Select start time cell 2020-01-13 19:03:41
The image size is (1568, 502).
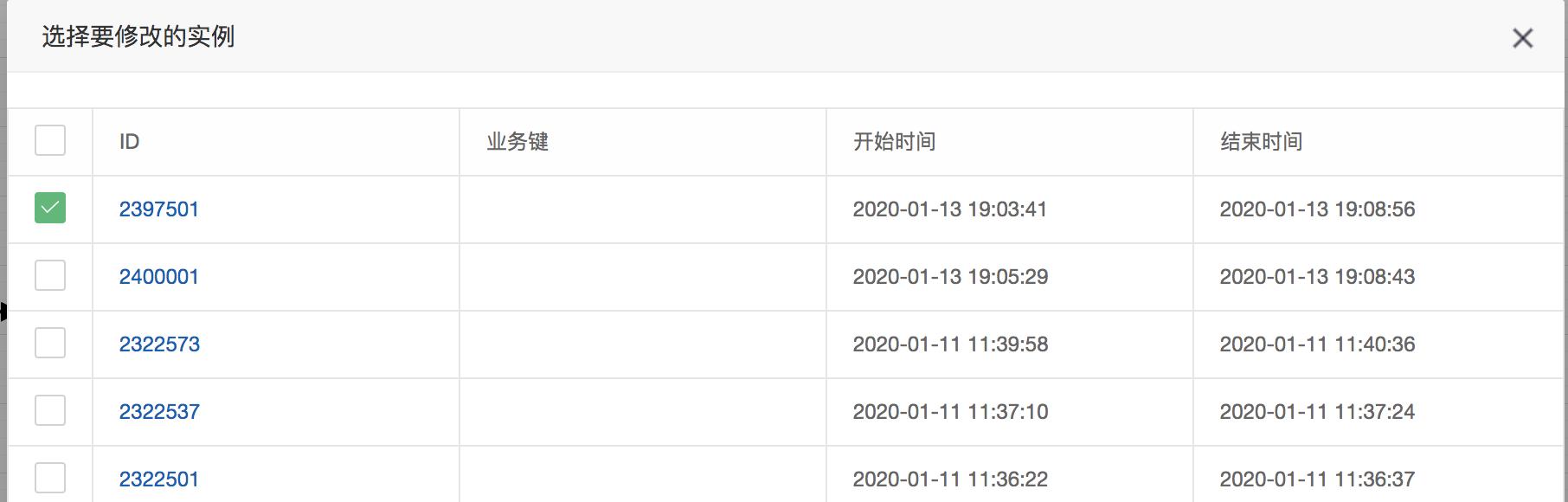click(950, 209)
